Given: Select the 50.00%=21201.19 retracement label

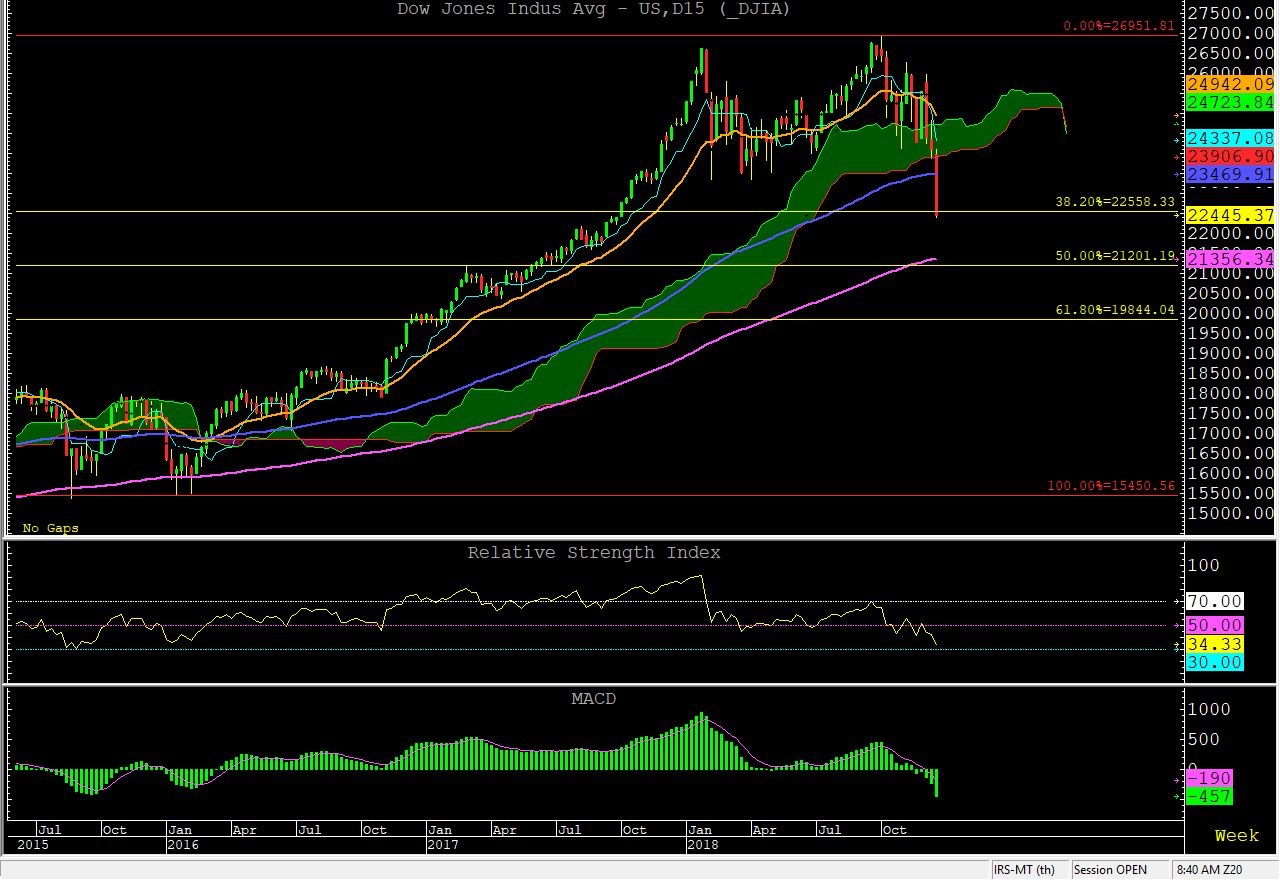Looking at the screenshot, I should [x=1114, y=256].
